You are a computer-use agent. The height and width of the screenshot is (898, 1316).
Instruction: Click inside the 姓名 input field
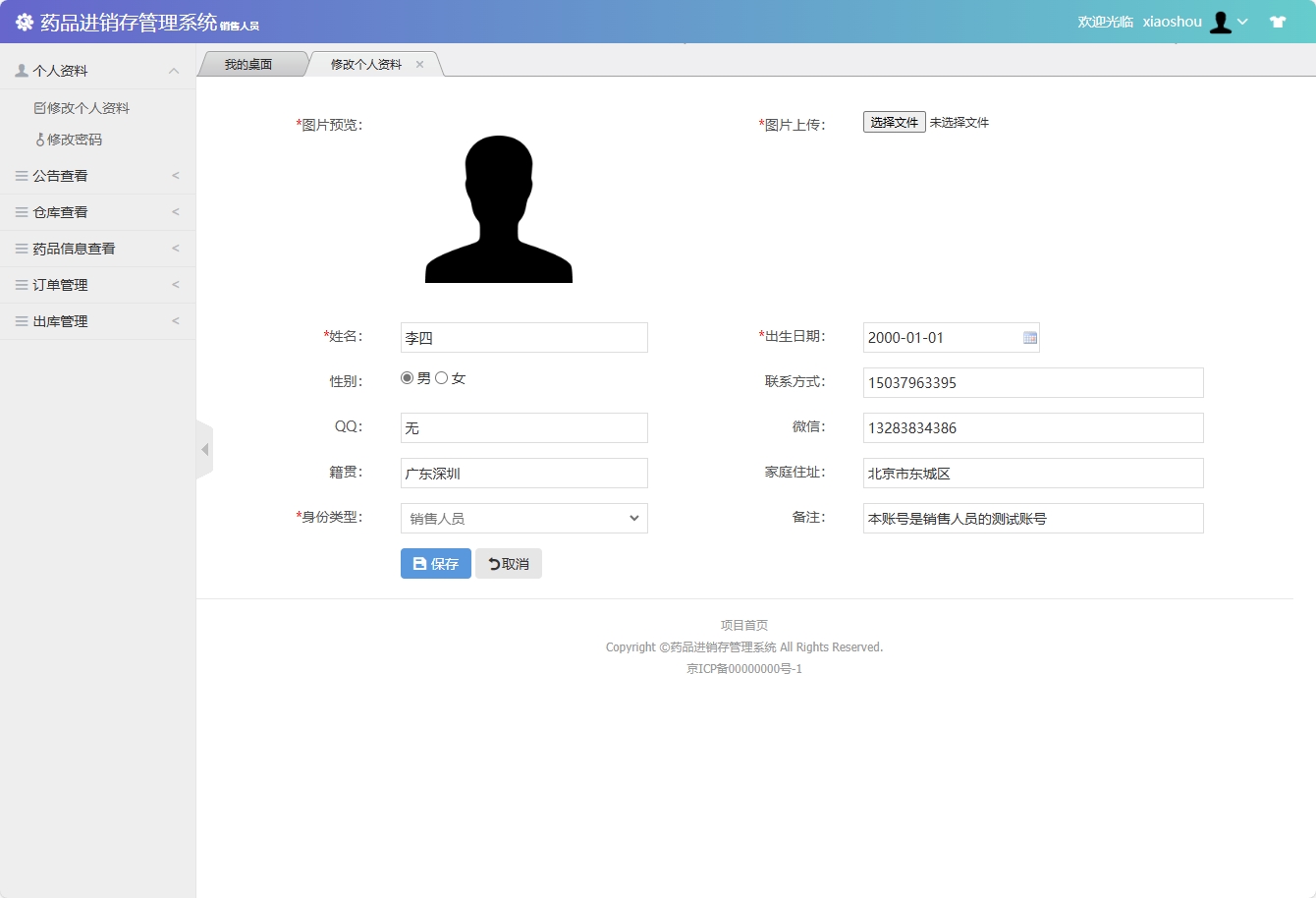tap(523, 337)
